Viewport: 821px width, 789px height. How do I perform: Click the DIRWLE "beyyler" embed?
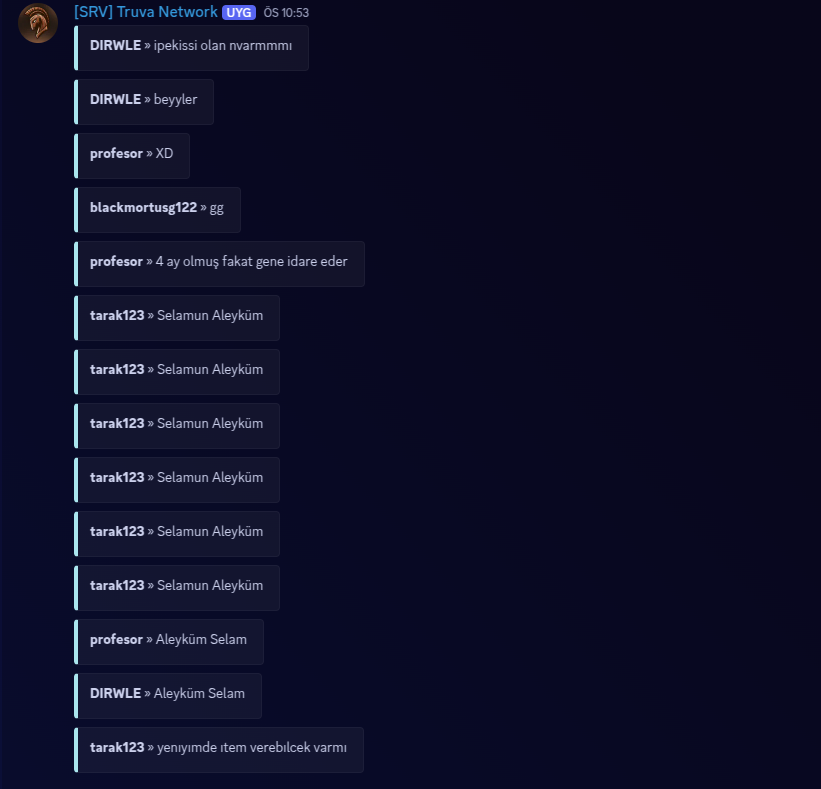tap(145, 101)
